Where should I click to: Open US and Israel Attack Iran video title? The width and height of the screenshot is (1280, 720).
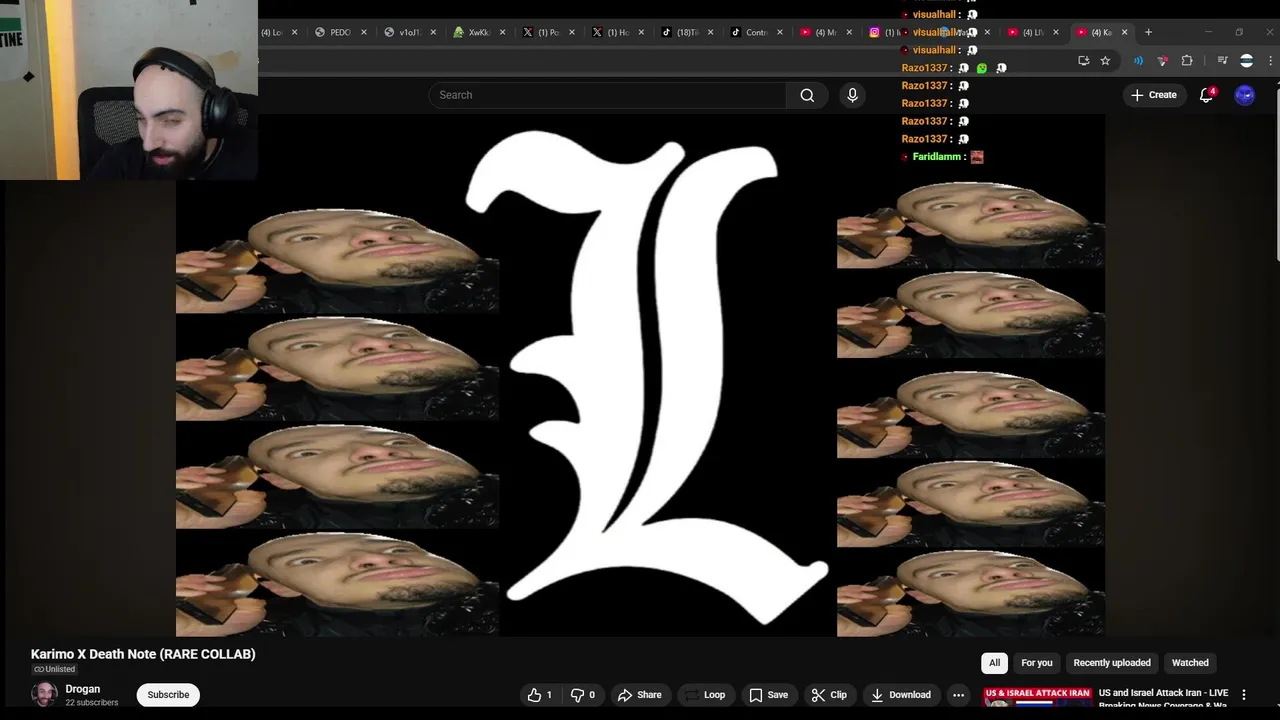(1164, 698)
